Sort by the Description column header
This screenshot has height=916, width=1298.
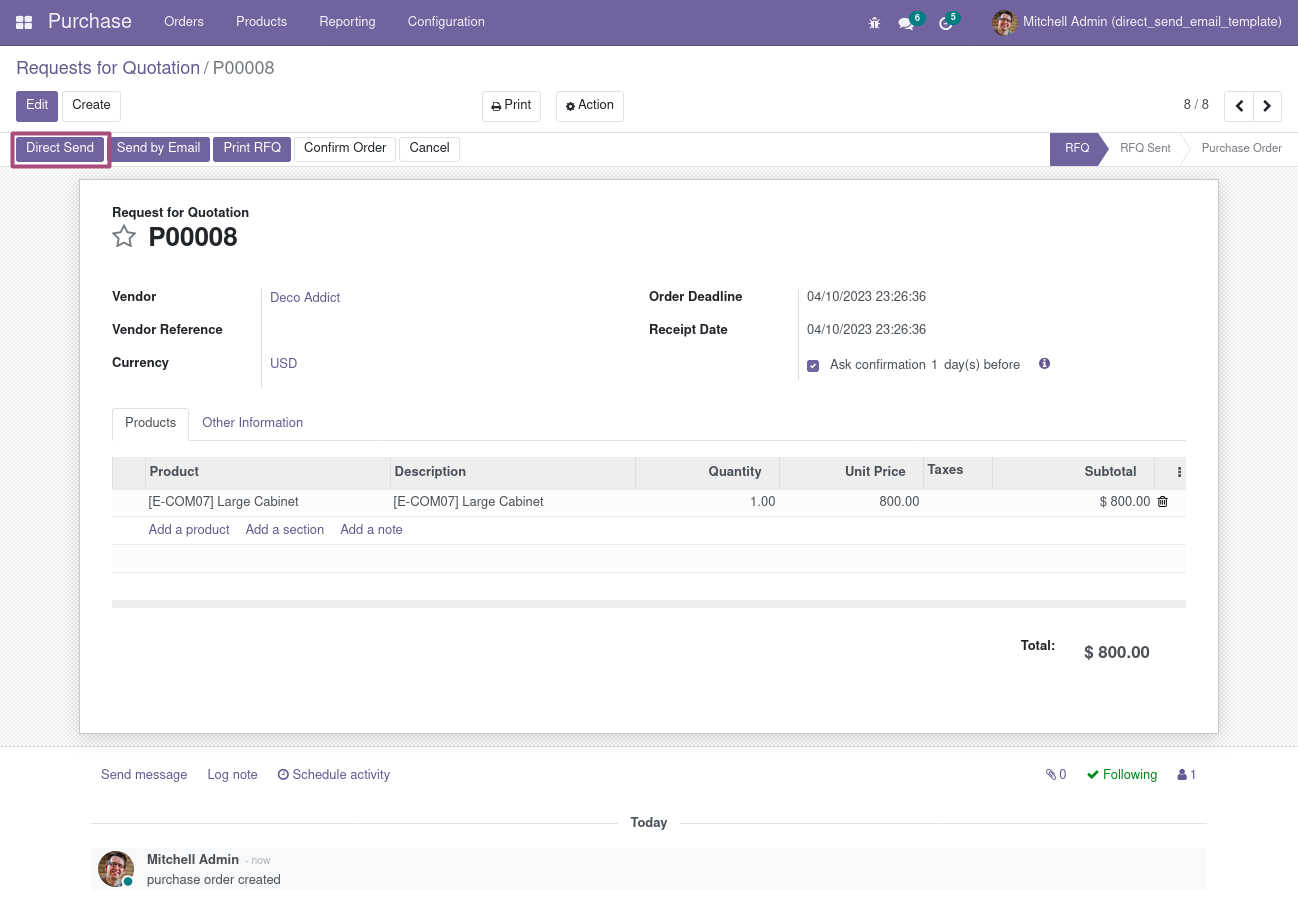tap(513, 472)
